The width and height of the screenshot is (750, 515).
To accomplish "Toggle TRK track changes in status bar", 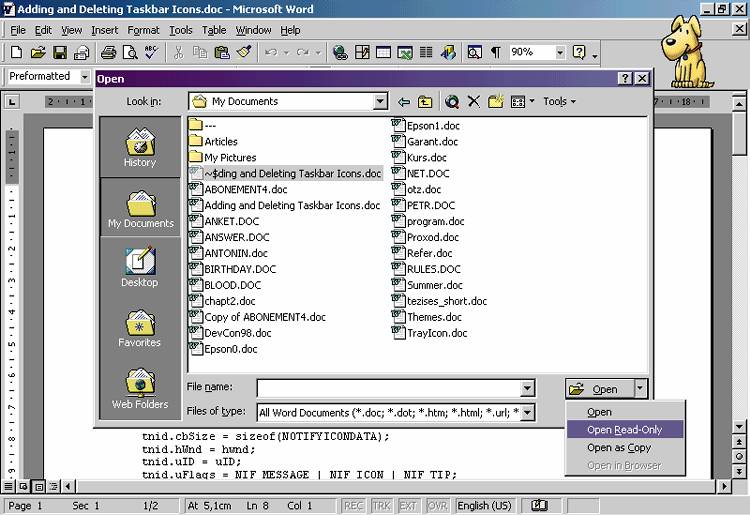I will tap(380, 505).
